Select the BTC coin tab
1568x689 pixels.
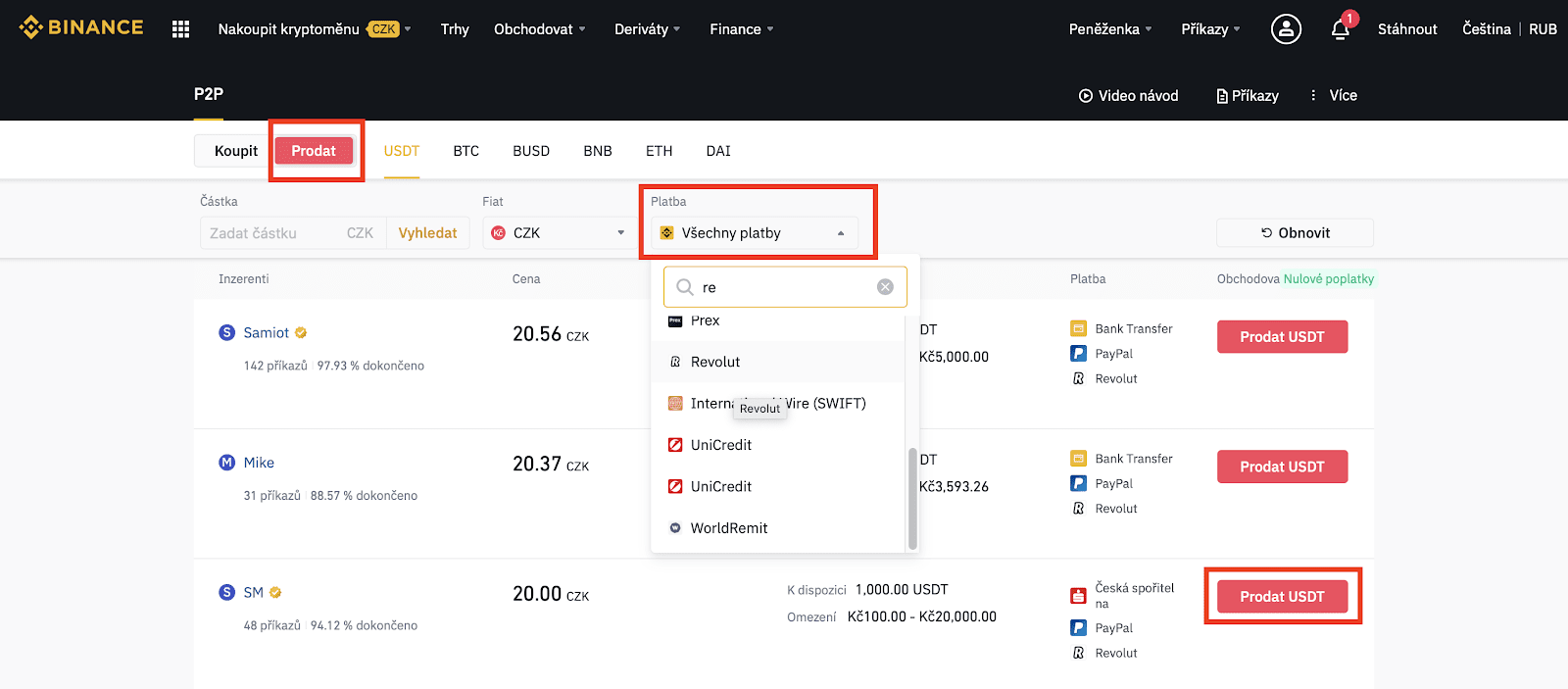(x=466, y=151)
